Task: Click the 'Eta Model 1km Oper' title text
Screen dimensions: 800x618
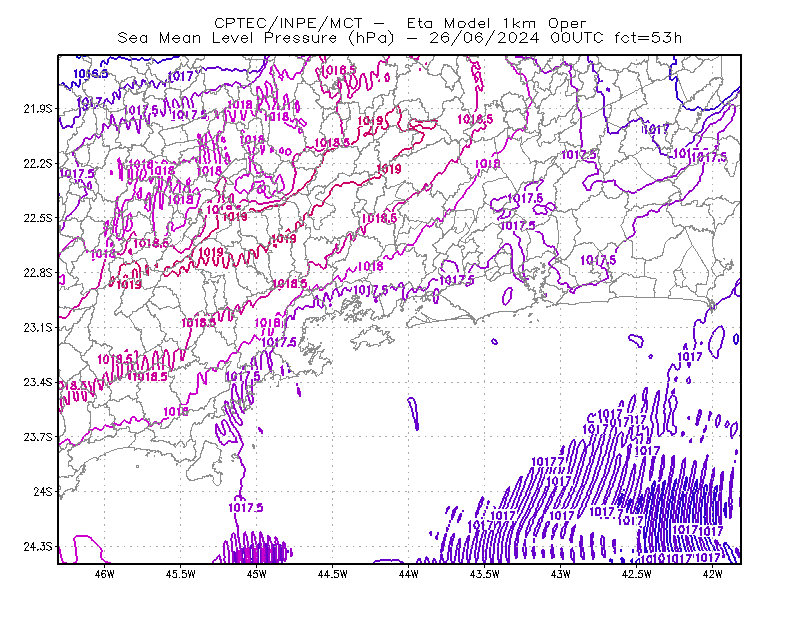Action: 496,23
